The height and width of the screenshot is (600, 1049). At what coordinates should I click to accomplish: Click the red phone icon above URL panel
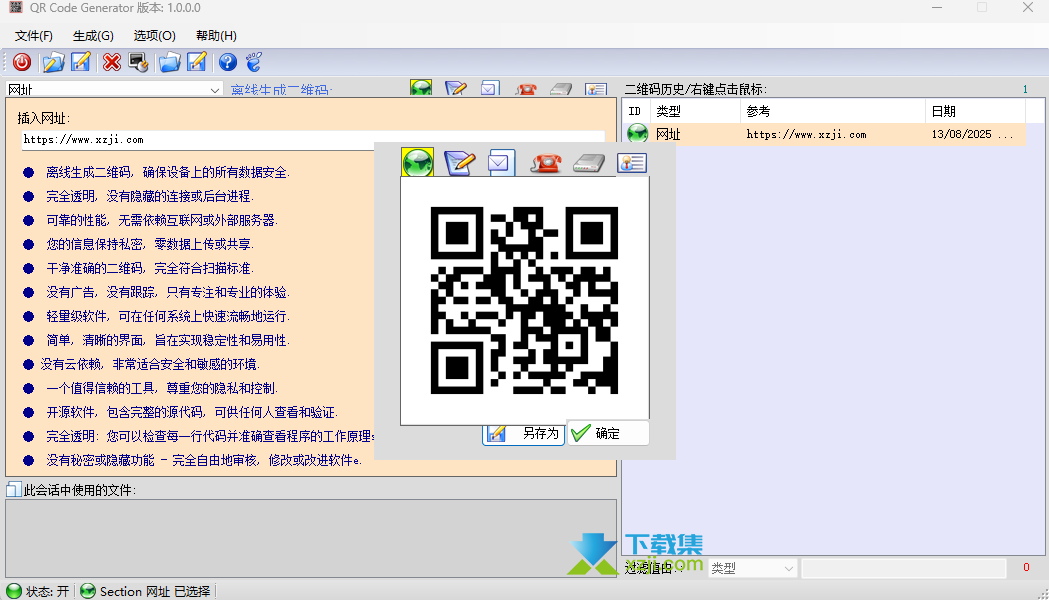click(x=527, y=88)
